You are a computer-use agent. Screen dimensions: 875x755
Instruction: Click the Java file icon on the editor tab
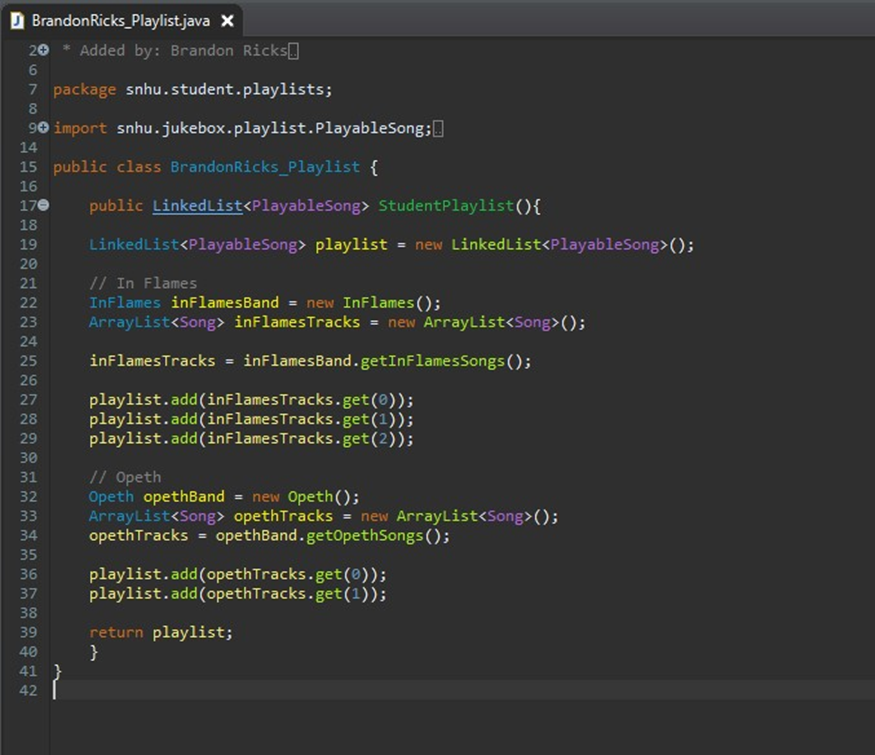coord(15,19)
